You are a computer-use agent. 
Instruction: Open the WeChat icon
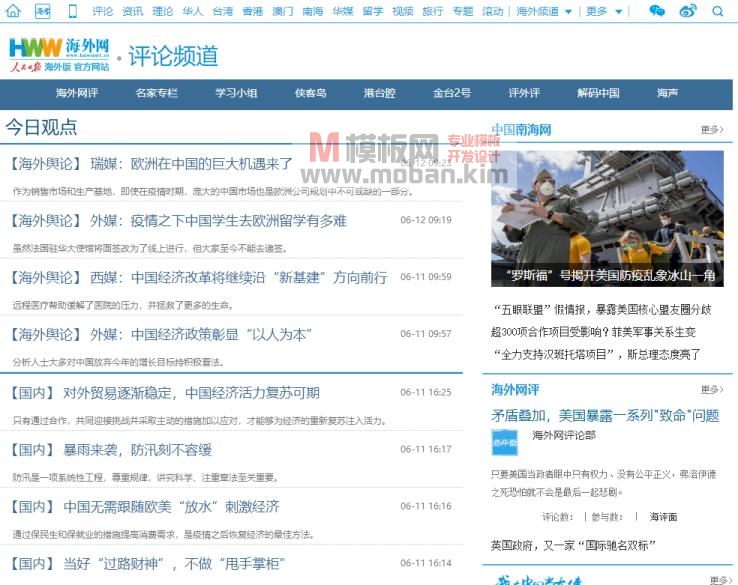(x=657, y=11)
